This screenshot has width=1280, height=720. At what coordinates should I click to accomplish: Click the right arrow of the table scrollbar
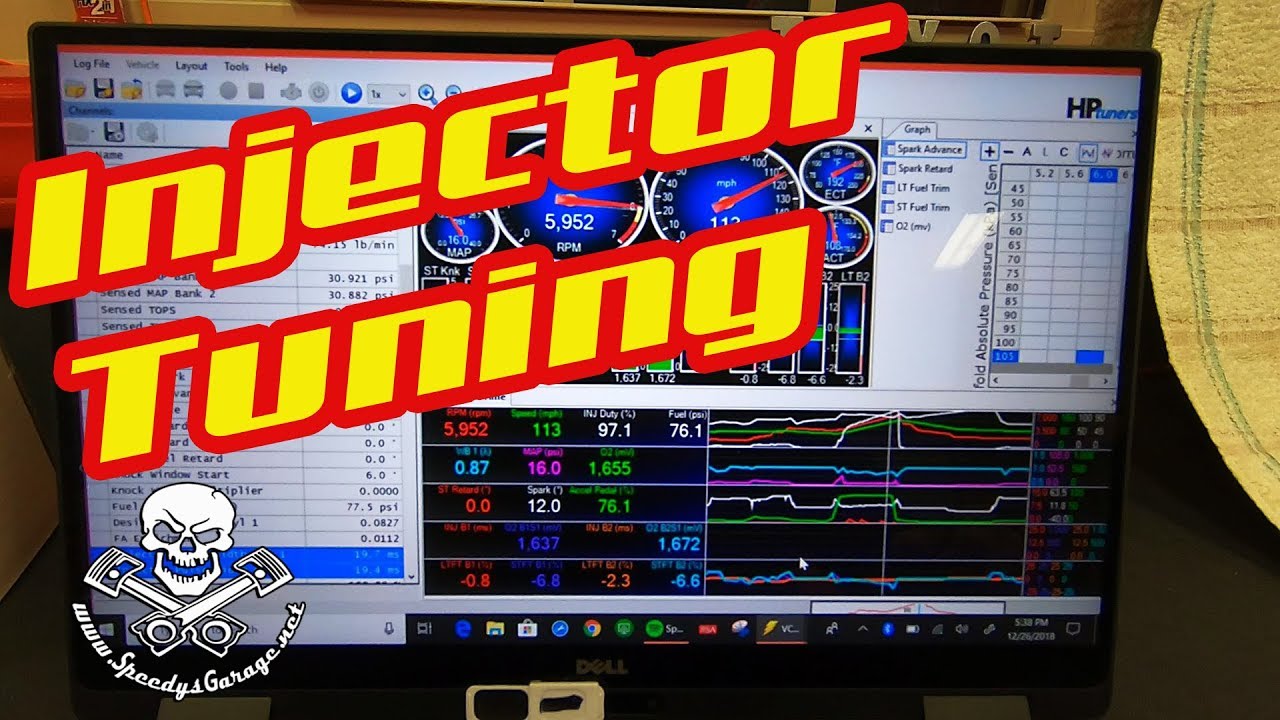tap(1106, 381)
